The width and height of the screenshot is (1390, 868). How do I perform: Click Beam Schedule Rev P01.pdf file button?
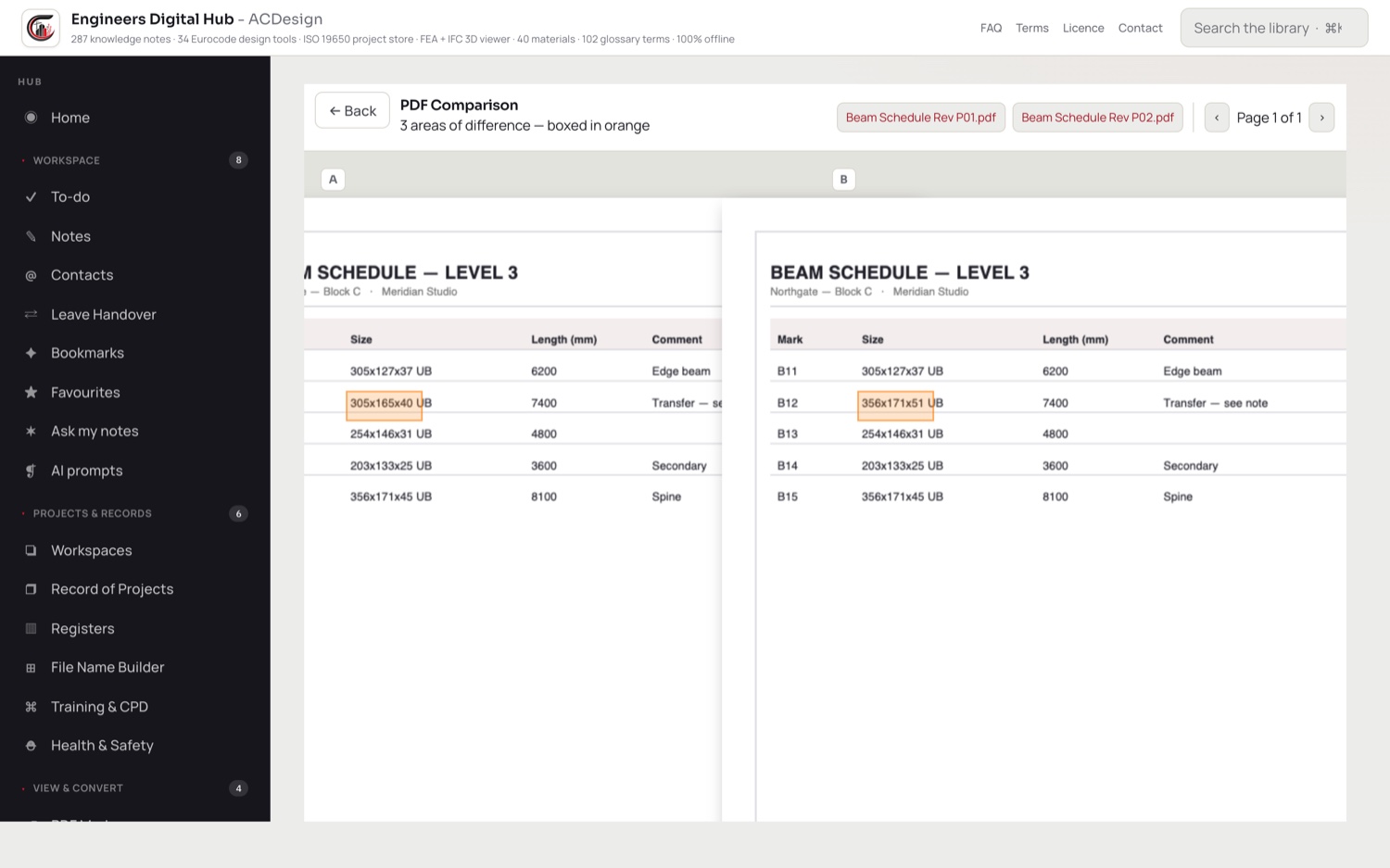coord(920,118)
